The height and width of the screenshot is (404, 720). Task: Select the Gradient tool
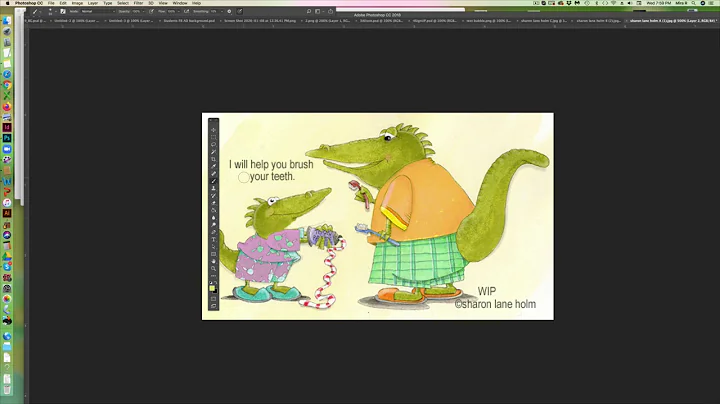pyautogui.click(x=214, y=210)
